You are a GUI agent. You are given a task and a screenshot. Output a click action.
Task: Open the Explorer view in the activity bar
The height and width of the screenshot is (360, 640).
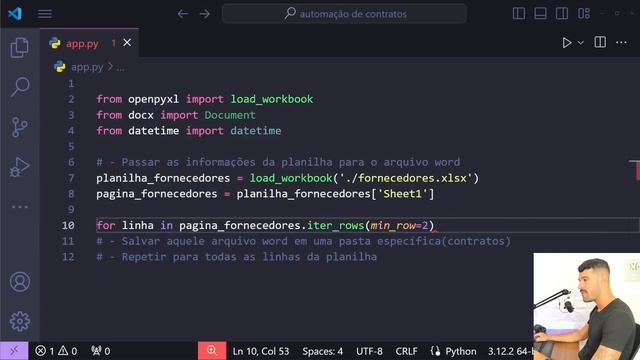tap(20, 47)
